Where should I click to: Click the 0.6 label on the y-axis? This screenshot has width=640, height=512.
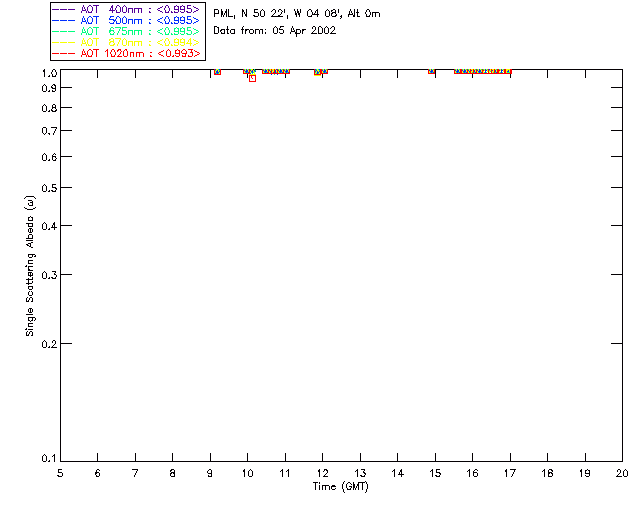click(49, 157)
